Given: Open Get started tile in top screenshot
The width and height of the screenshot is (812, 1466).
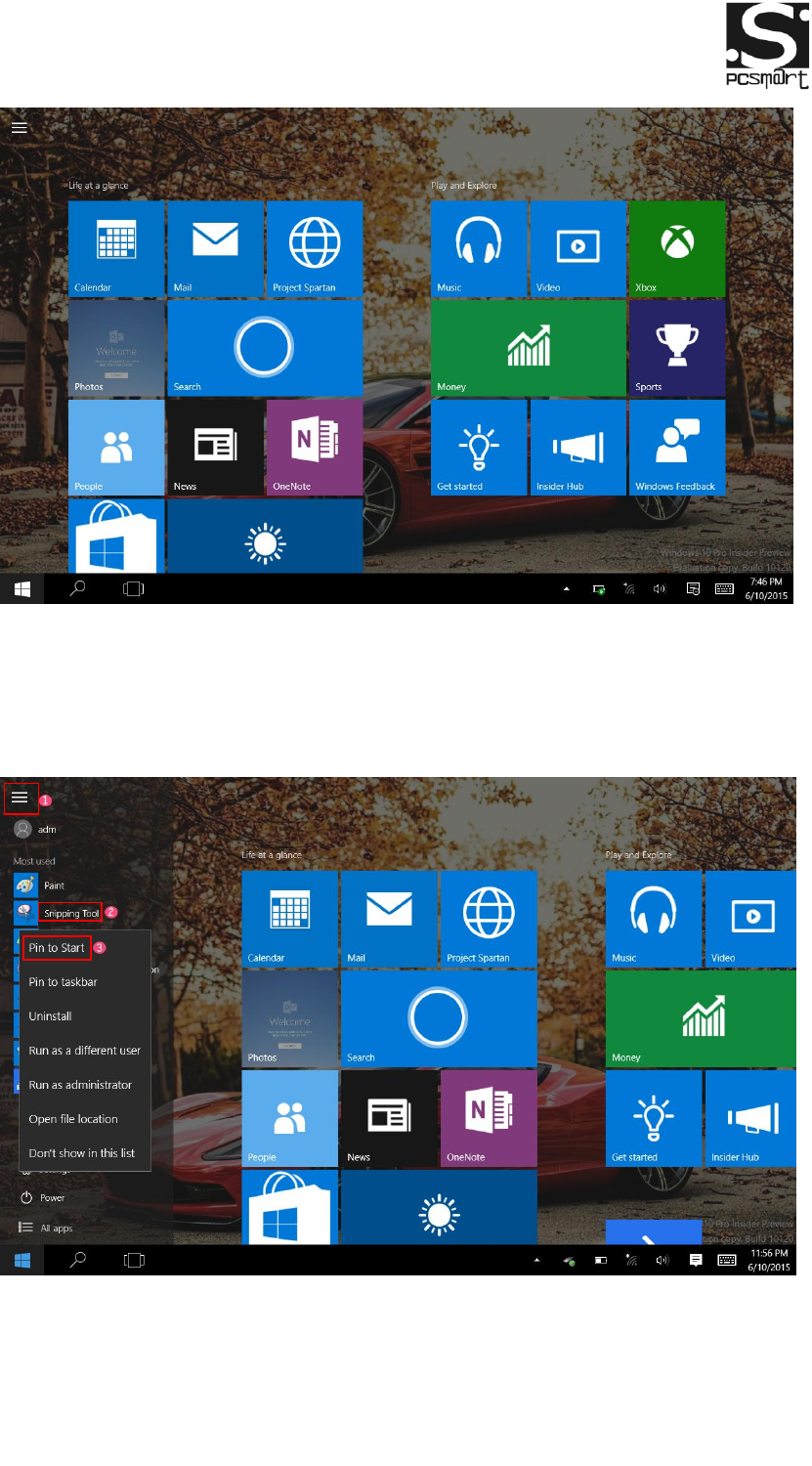Looking at the screenshot, I should click(479, 447).
